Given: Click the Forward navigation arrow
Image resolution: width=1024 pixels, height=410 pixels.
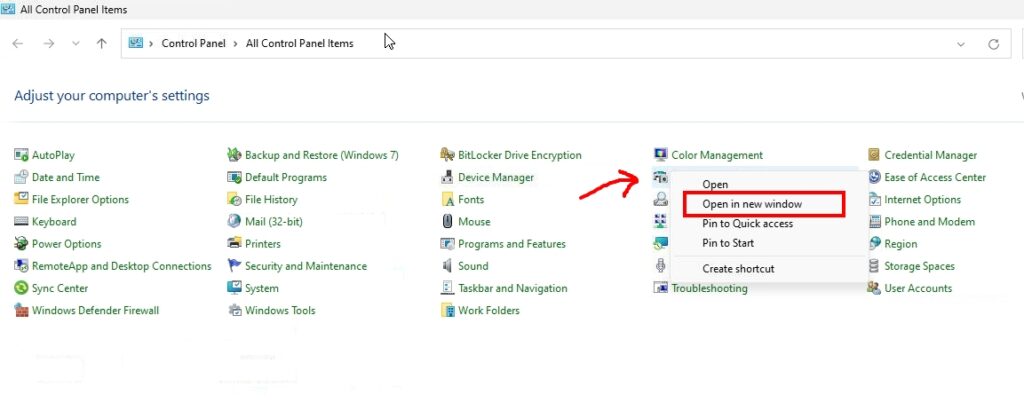Looking at the screenshot, I should 48,44.
